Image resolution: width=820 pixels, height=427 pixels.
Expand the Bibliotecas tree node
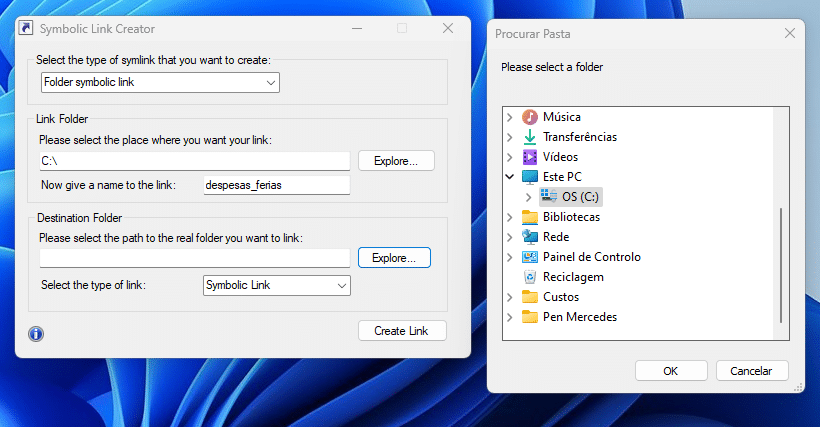coord(510,217)
